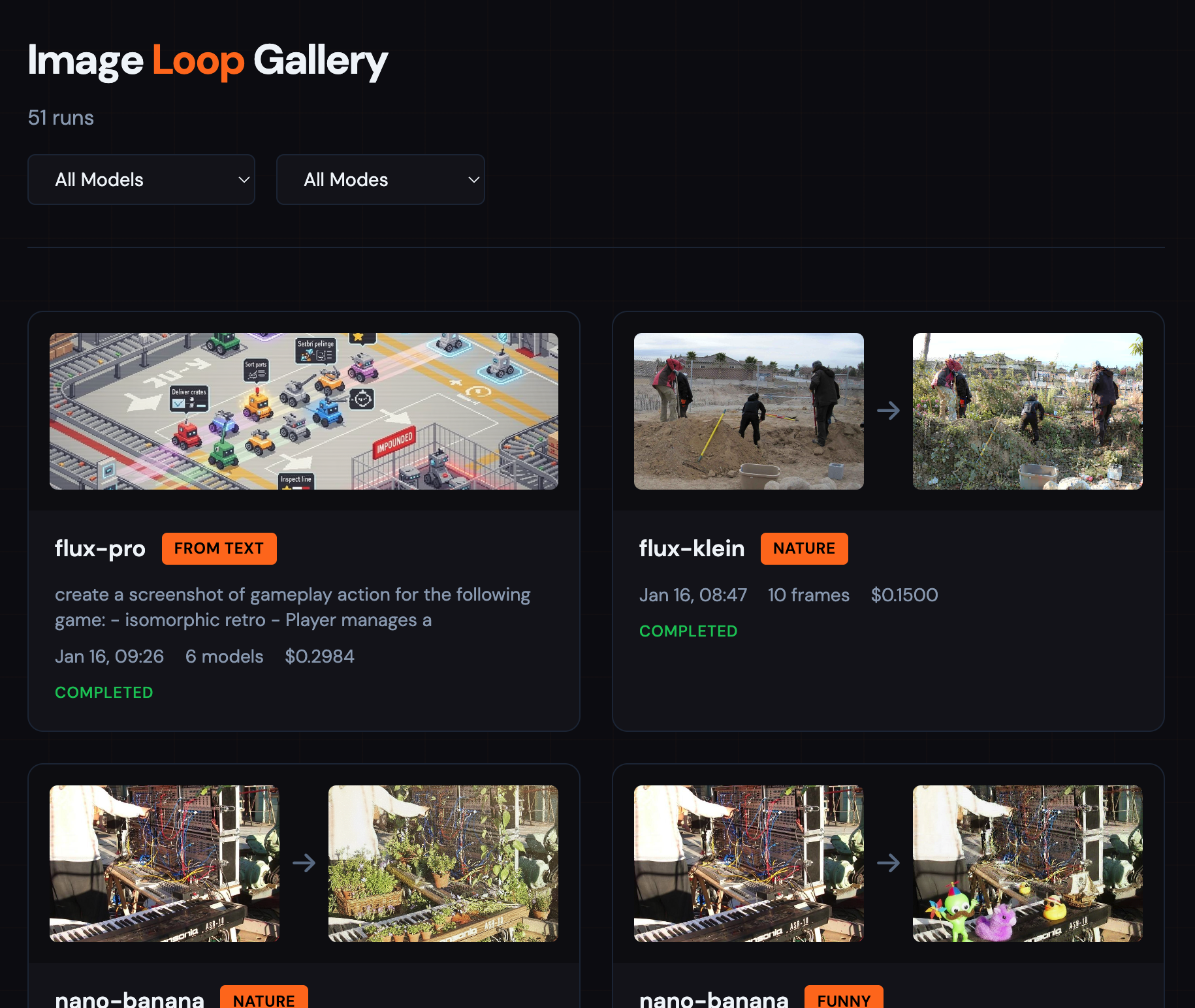The width and height of the screenshot is (1195, 1008).
Task: Open the All Models dropdown
Action: [x=141, y=180]
